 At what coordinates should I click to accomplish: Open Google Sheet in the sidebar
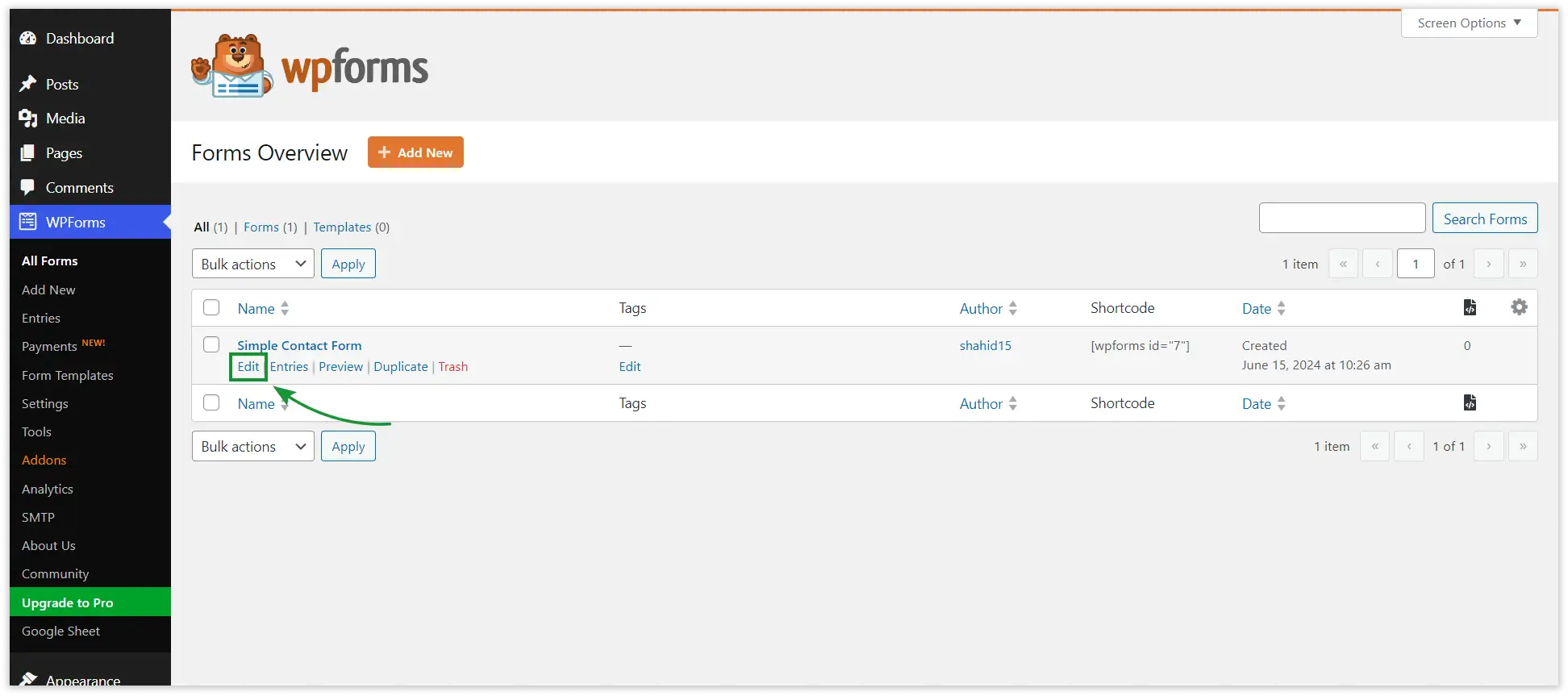point(61,631)
